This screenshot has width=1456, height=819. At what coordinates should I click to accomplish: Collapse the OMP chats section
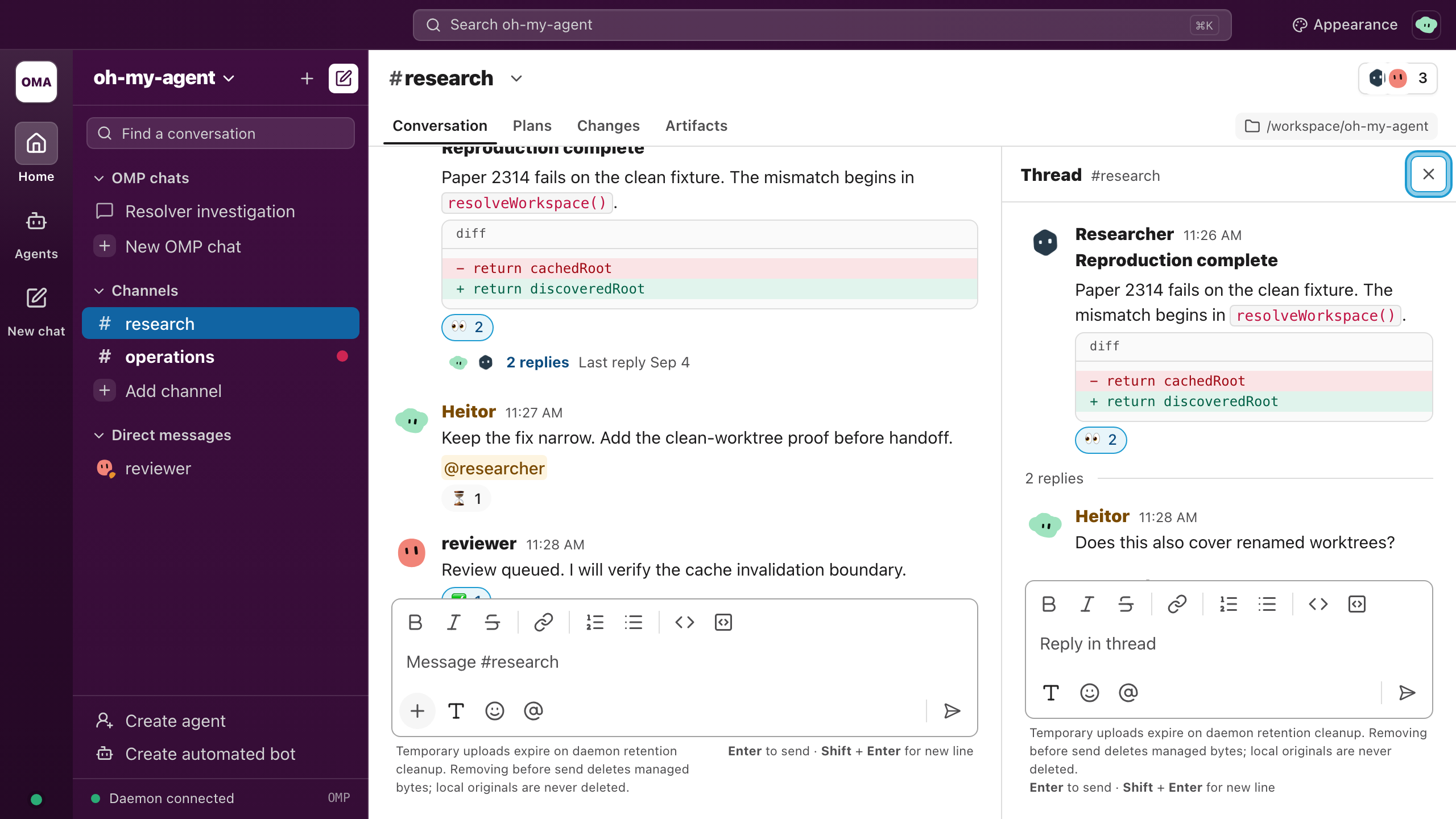[141, 178]
